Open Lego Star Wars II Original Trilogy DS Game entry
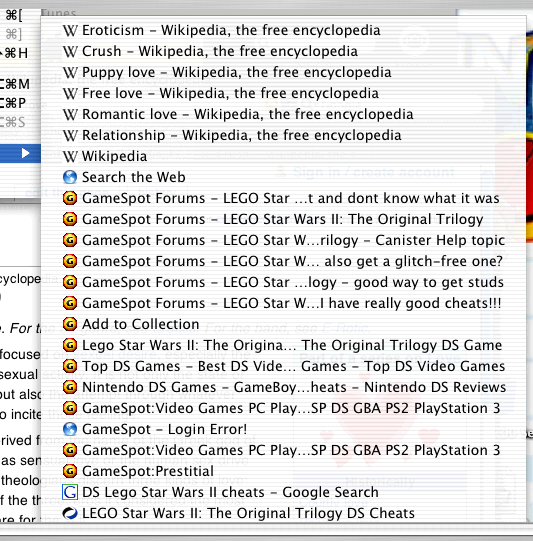The width and height of the screenshot is (533, 541). coord(284,345)
